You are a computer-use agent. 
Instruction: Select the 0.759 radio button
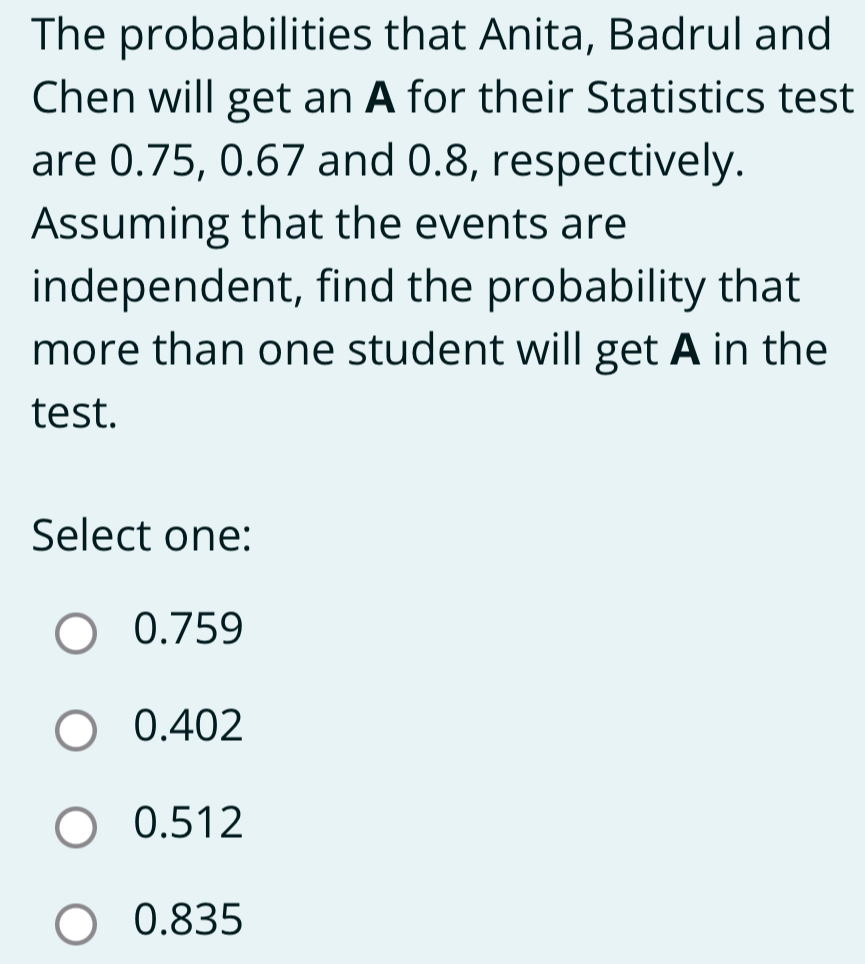(77, 633)
